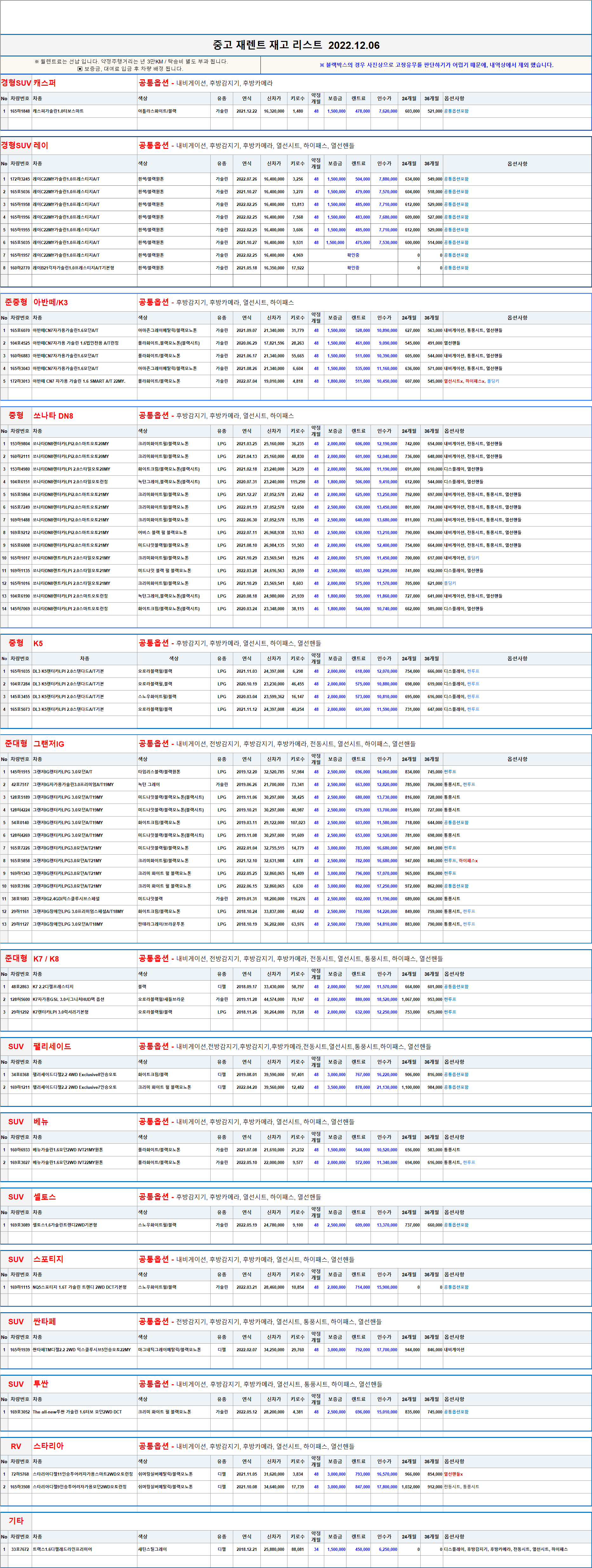Select rental fee '714,000' for 169하1115
The height and width of the screenshot is (1568, 592).
pyautogui.click(x=363, y=1287)
